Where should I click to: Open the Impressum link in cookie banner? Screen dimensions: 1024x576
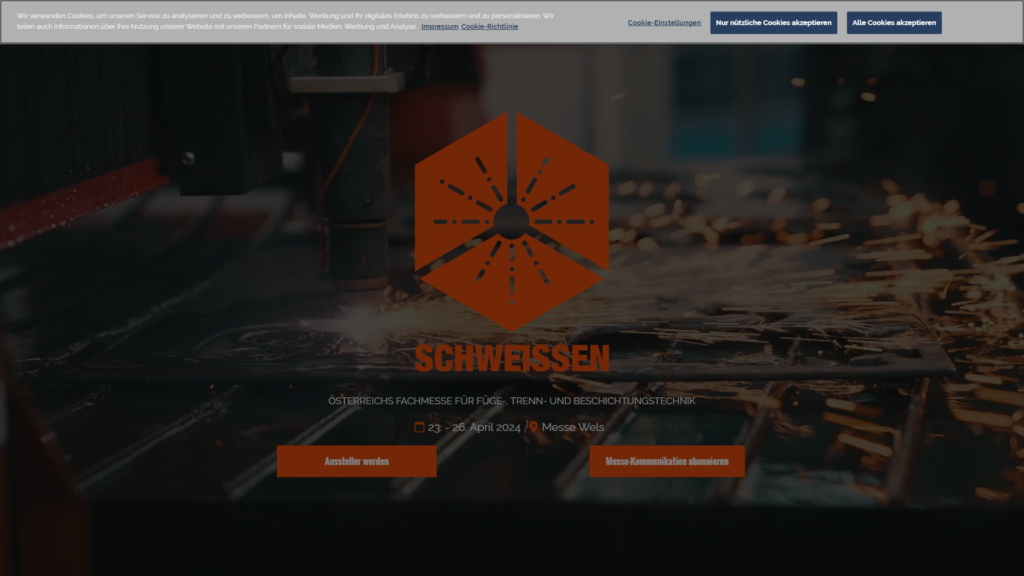click(440, 27)
